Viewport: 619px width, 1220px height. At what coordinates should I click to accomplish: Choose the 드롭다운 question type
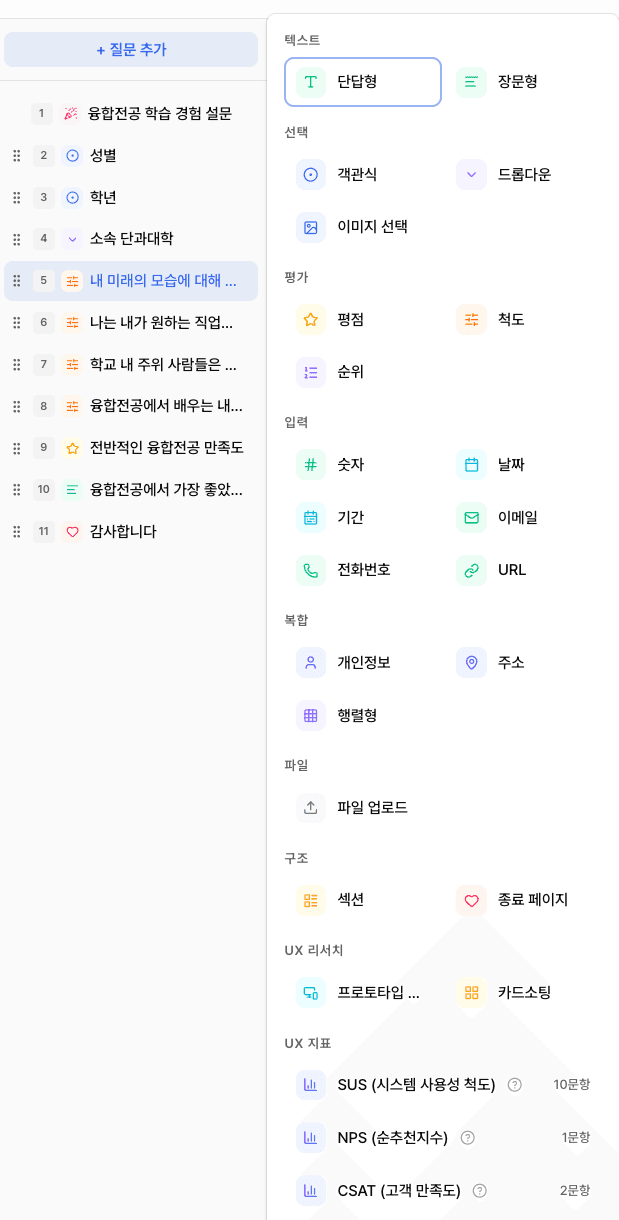(x=470, y=174)
